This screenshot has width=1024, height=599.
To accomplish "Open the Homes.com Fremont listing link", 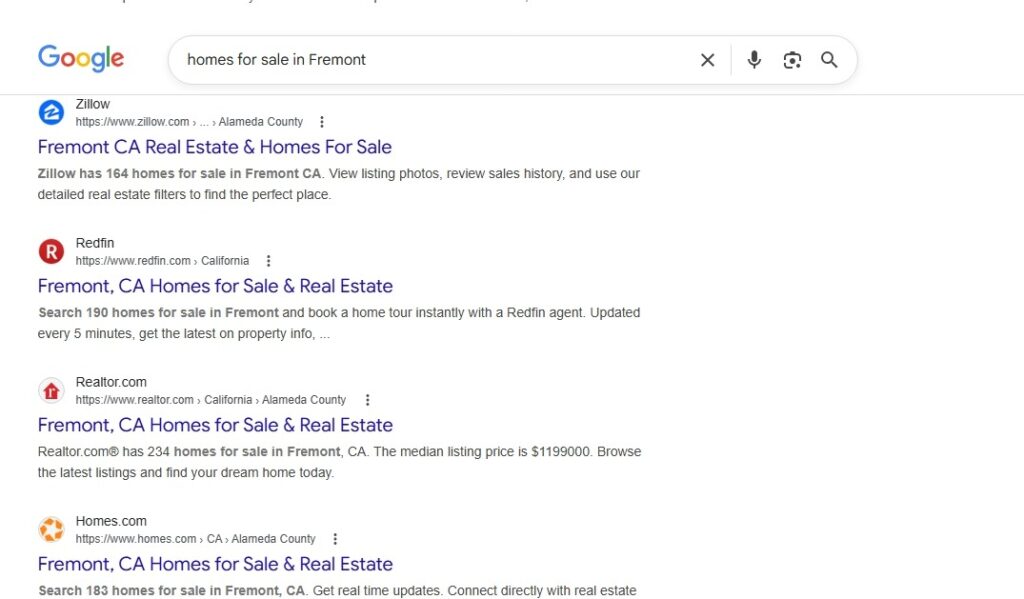I will pos(214,564).
